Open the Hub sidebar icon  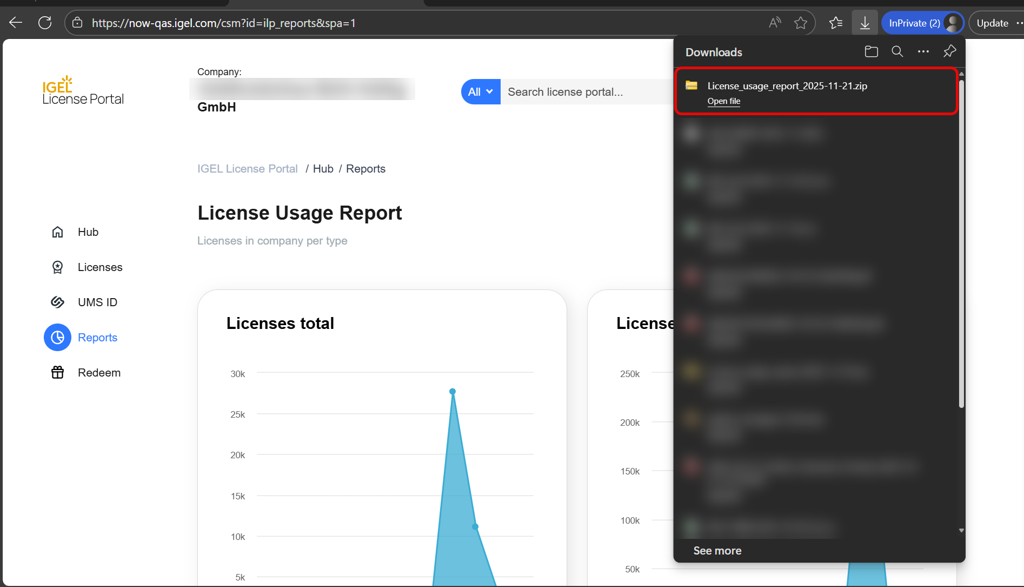click(x=57, y=232)
